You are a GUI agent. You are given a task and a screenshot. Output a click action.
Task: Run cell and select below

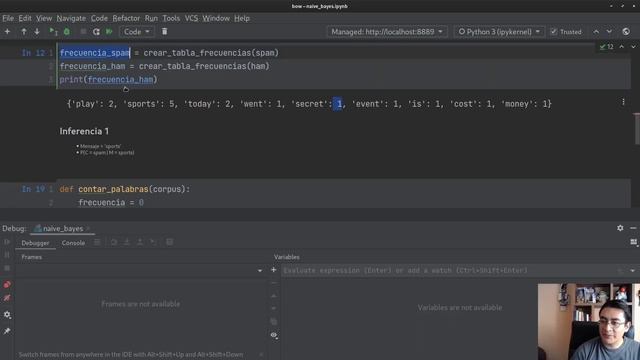coord(53,31)
